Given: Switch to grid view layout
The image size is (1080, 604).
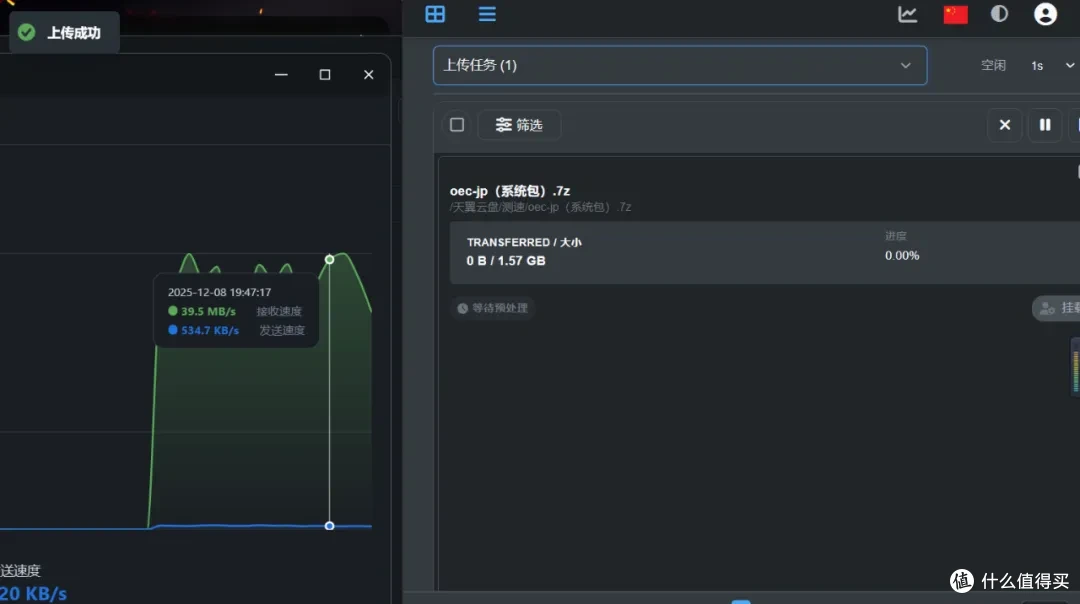Looking at the screenshot, I should pos(435,14).
